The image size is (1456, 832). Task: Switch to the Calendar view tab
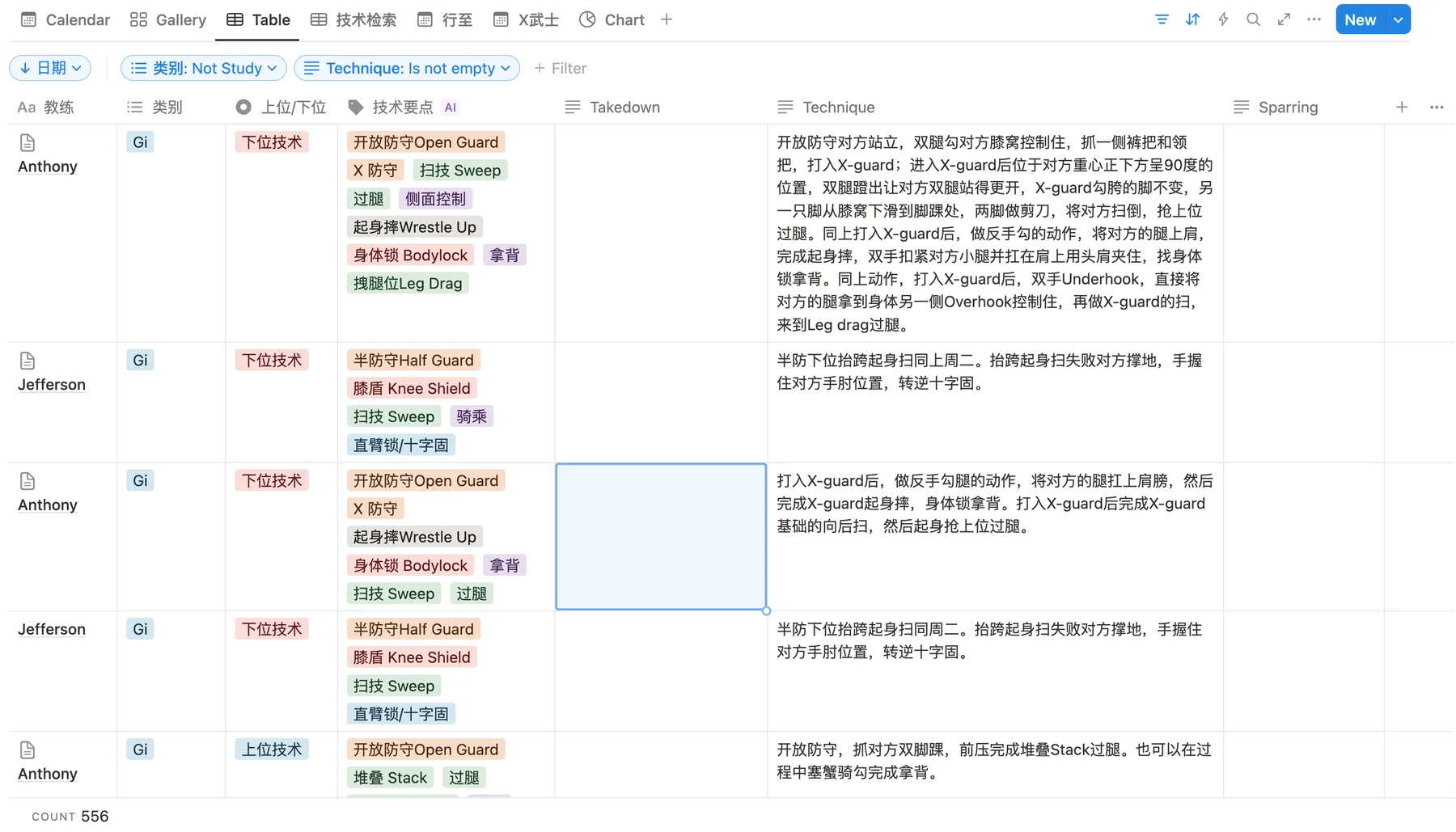(65, 19)
